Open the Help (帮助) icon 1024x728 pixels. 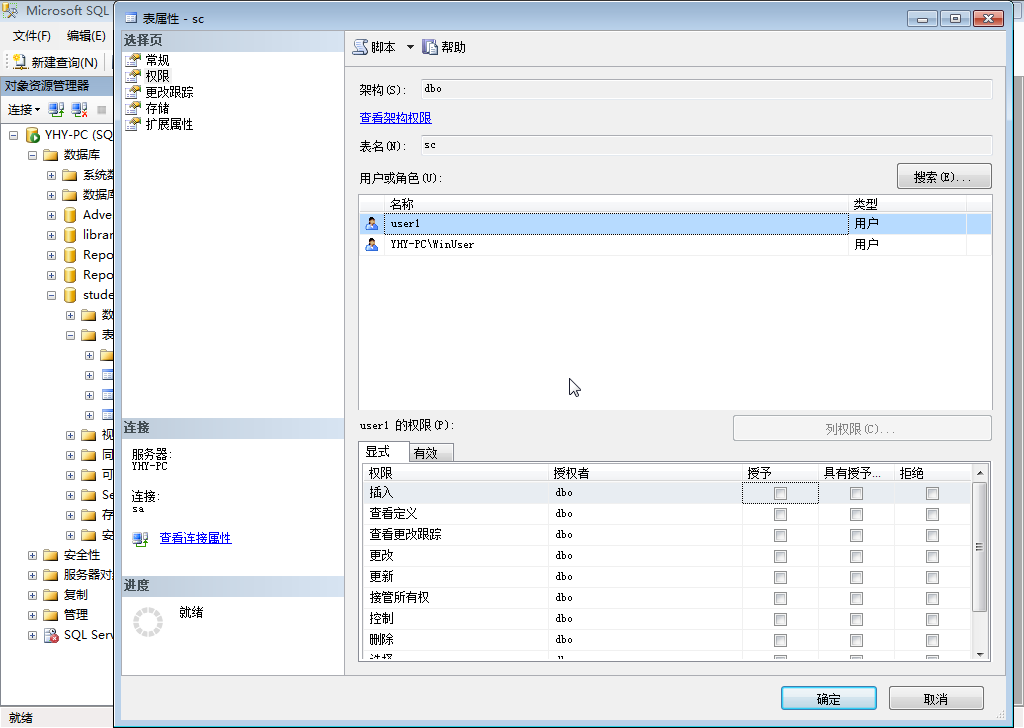[430, 47]
